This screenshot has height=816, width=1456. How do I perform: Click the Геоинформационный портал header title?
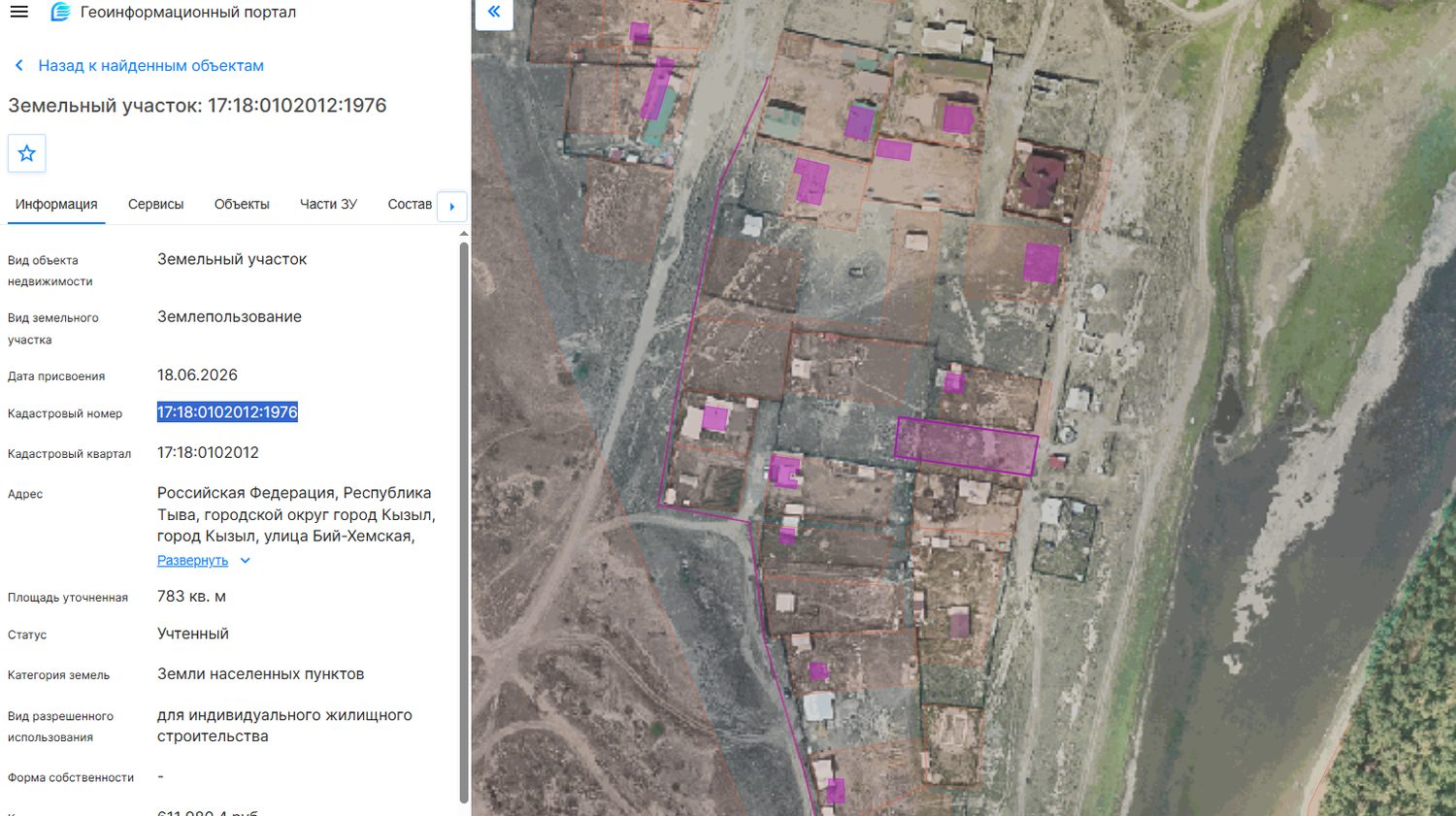(188, 13)
